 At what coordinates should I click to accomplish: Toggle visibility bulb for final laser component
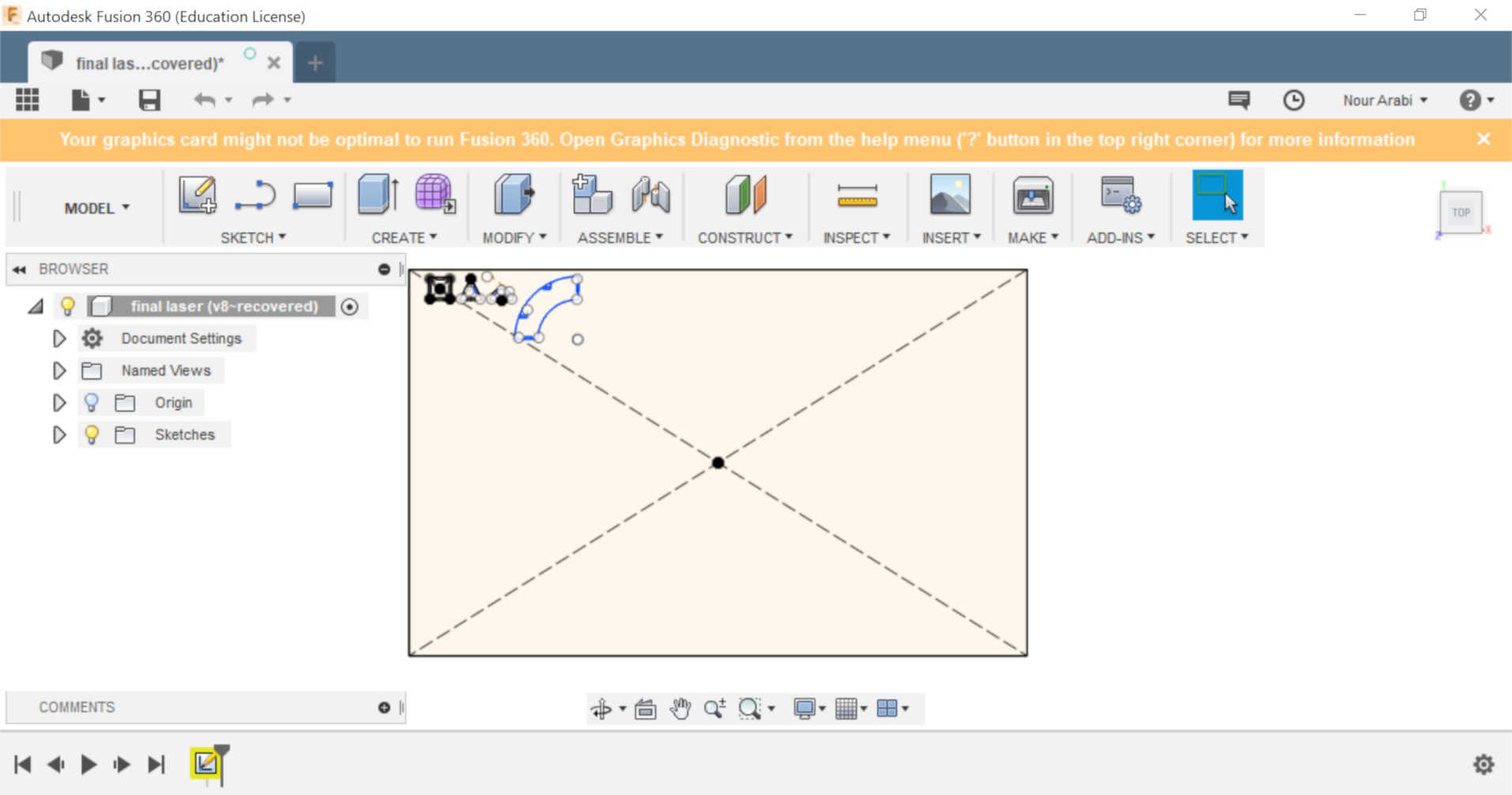click(68, 306)
